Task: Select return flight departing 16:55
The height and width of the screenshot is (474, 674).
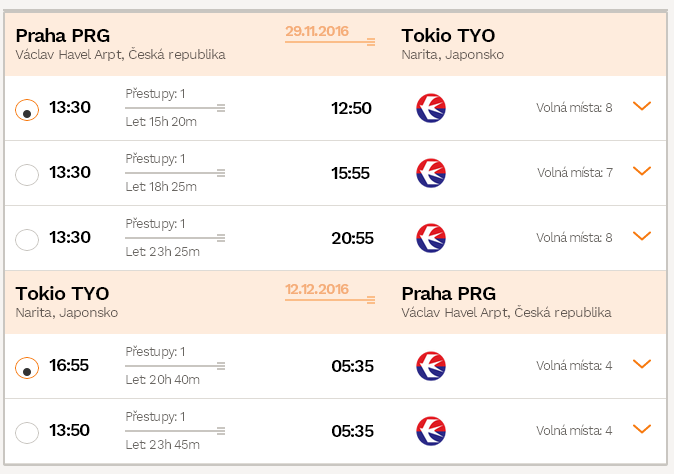Action: [x=27, y=368]
